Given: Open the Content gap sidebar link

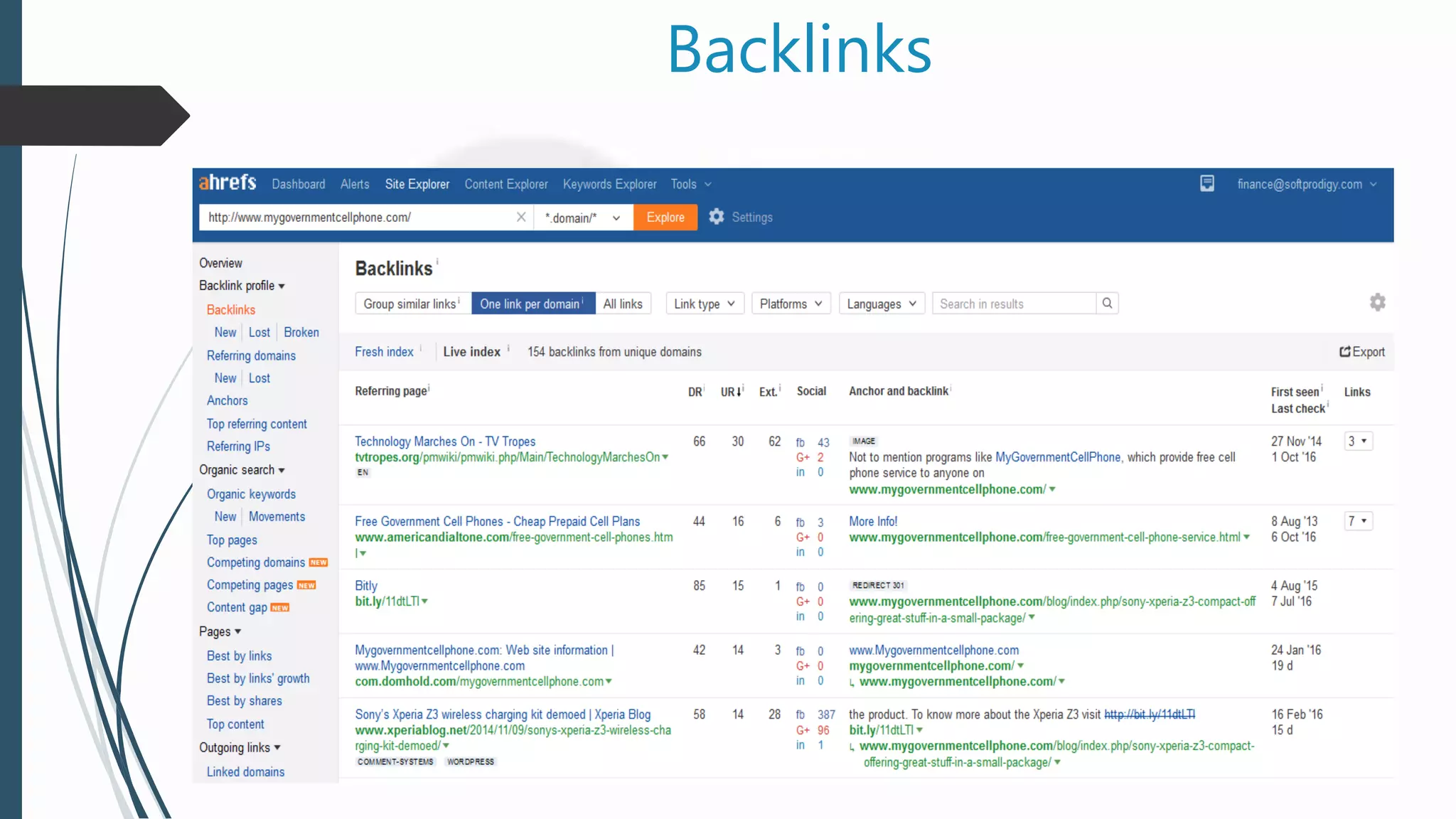Looking at the screenshot, I should coord(237,607).
